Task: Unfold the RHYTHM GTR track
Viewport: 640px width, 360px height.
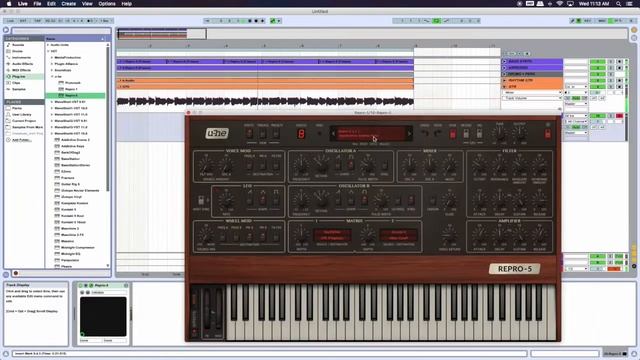Action: 504,80
